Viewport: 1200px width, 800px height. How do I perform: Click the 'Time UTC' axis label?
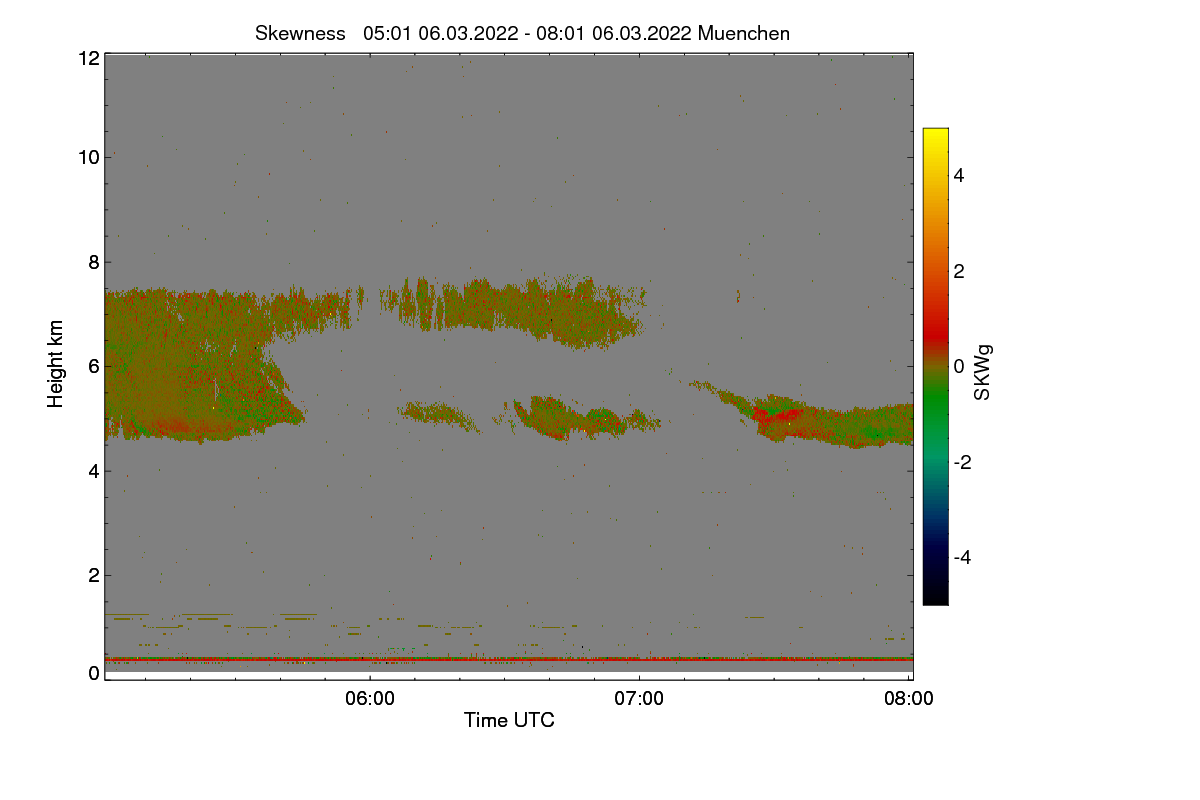pos(508,720)
